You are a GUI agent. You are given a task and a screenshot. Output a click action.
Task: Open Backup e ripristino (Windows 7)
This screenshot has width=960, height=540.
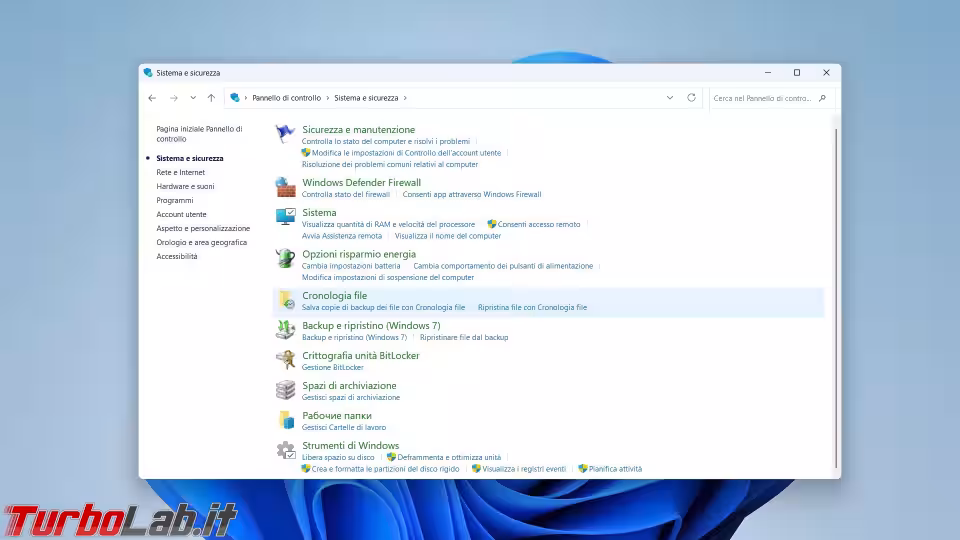(371, 326)
